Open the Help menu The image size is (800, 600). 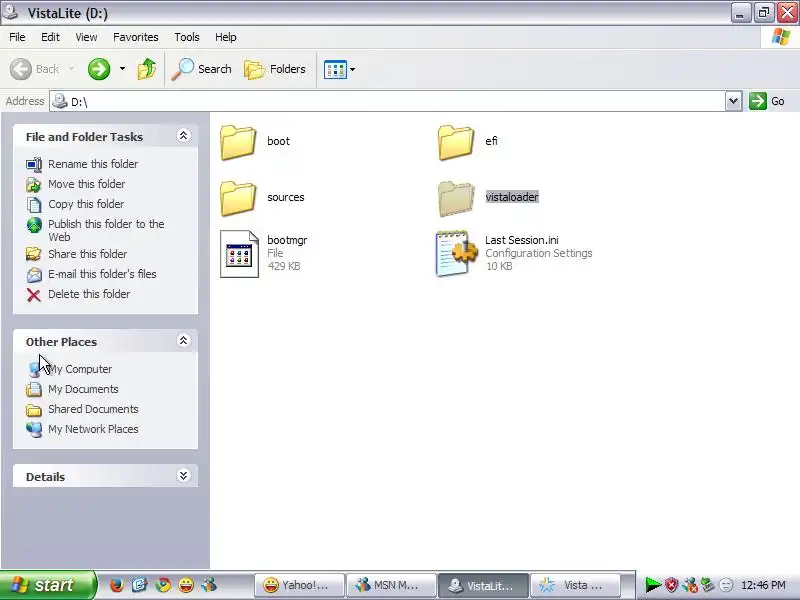(226, 37)
